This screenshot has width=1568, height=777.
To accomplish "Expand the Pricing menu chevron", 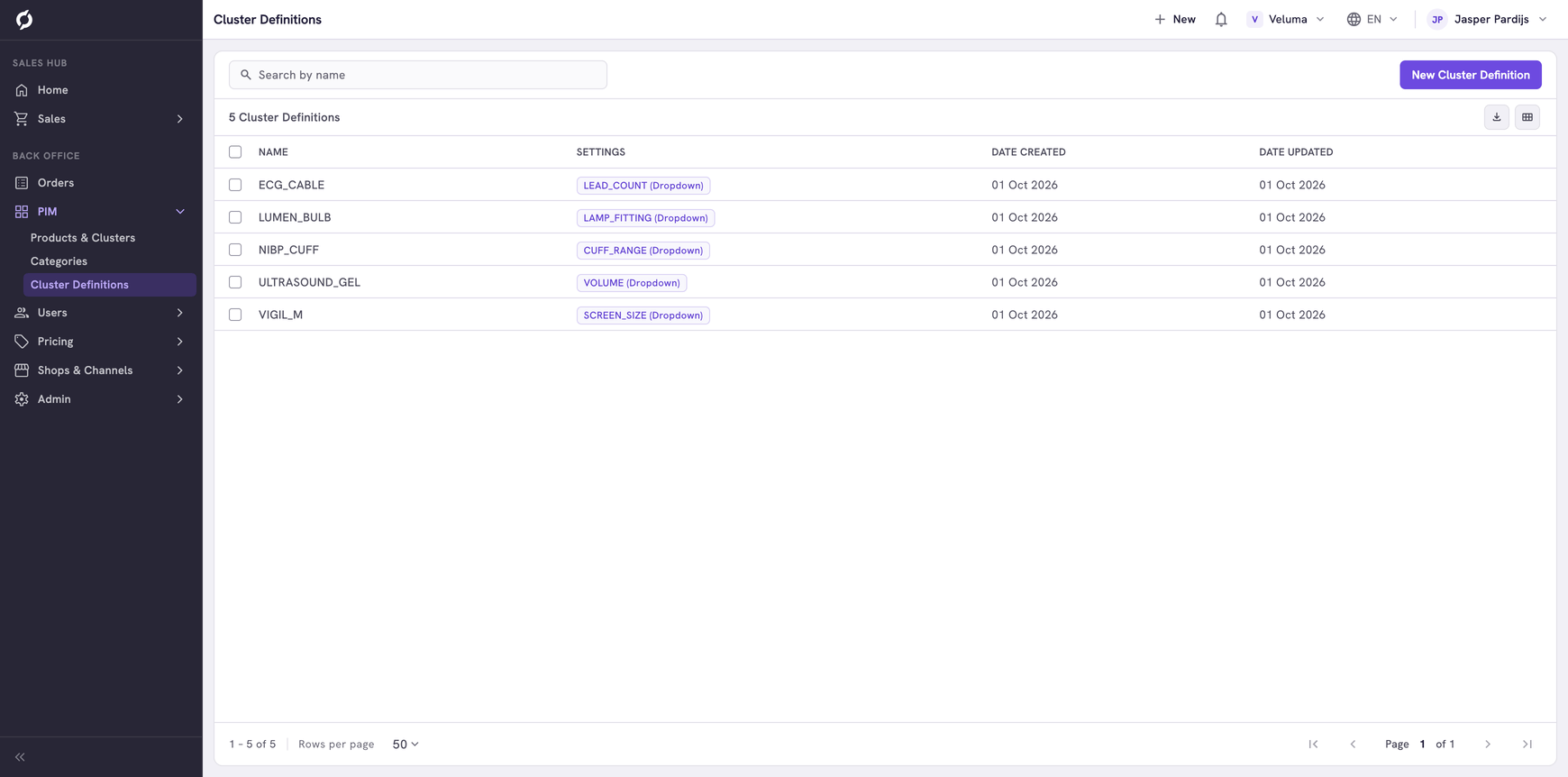I will coord(180,342).
